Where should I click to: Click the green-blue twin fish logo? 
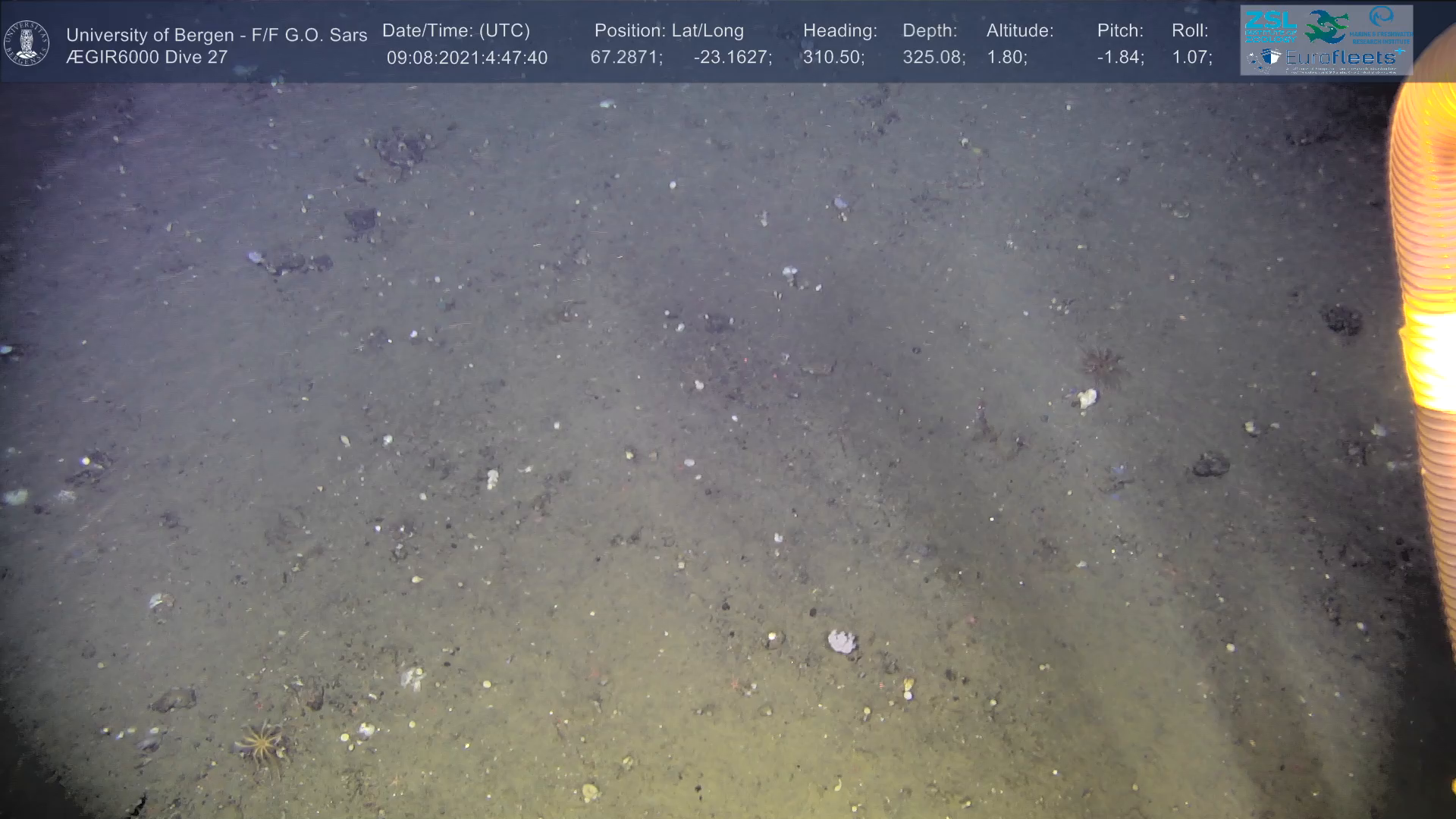pos(1327,27)
